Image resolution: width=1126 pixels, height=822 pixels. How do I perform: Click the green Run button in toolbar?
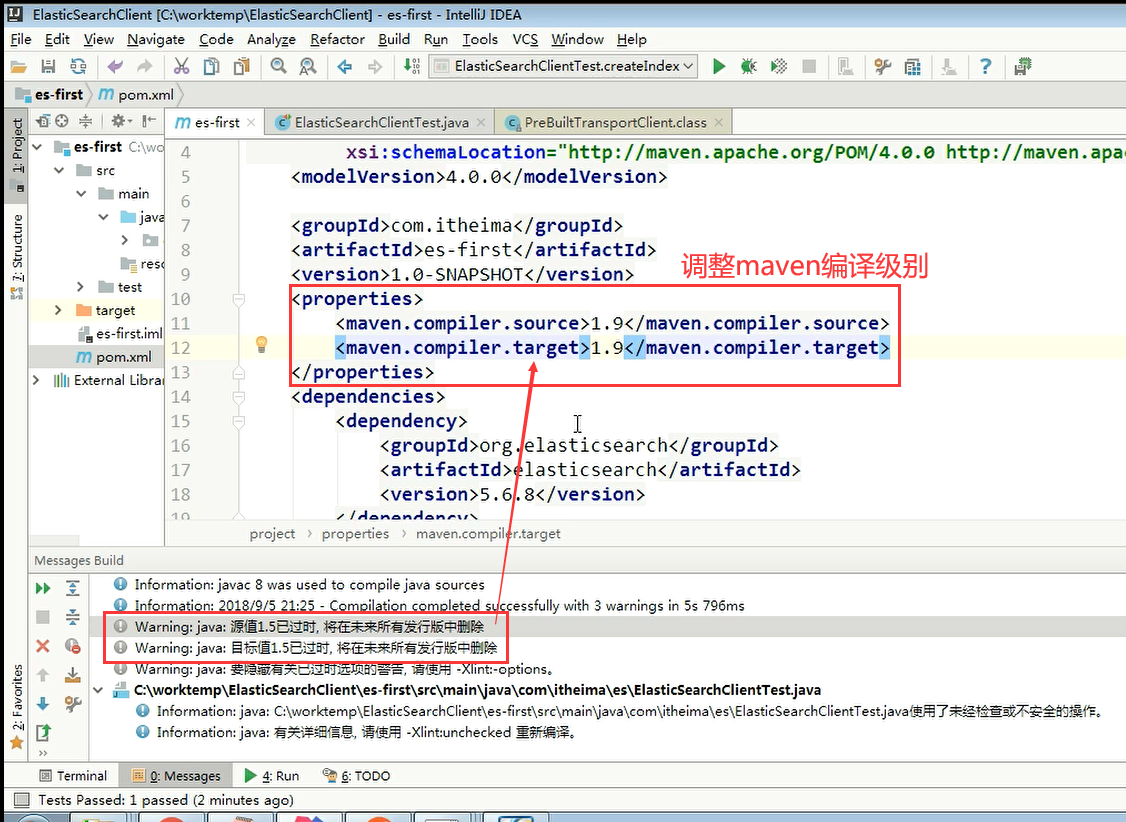[718, 67]
